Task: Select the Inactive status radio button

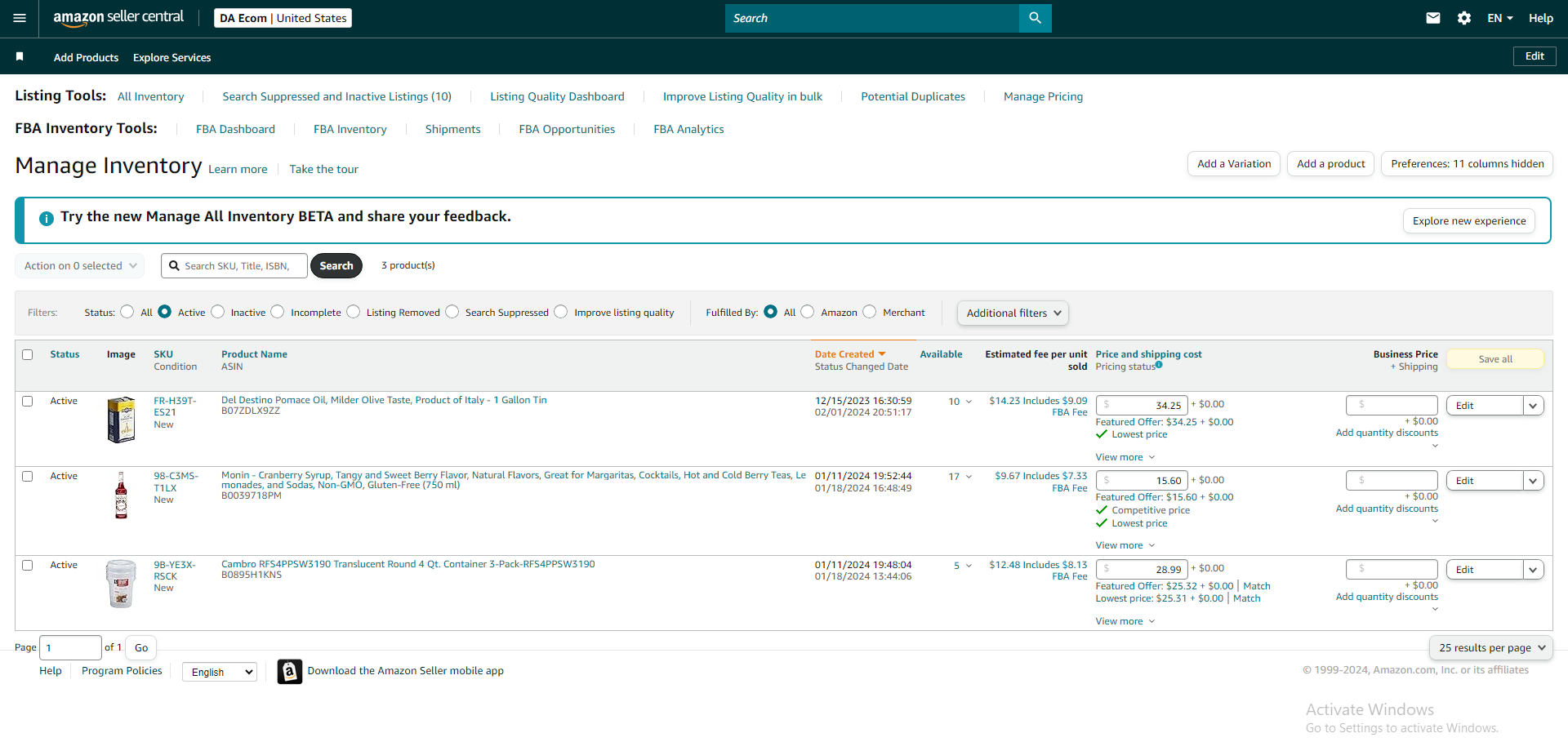Action: click(218, 312)
